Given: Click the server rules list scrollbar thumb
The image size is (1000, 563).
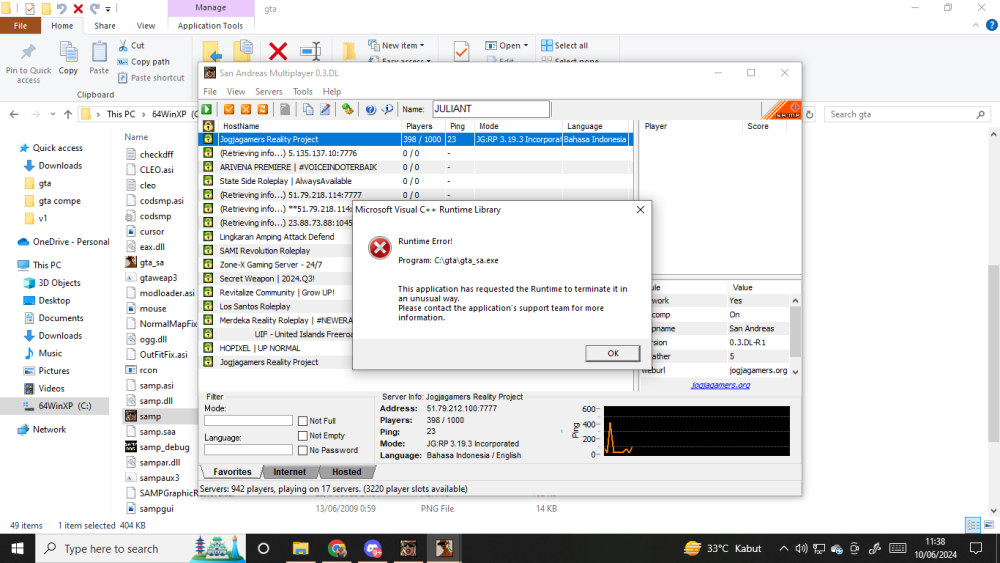Looking at the screenshot, I should click(x=795, y=332).
